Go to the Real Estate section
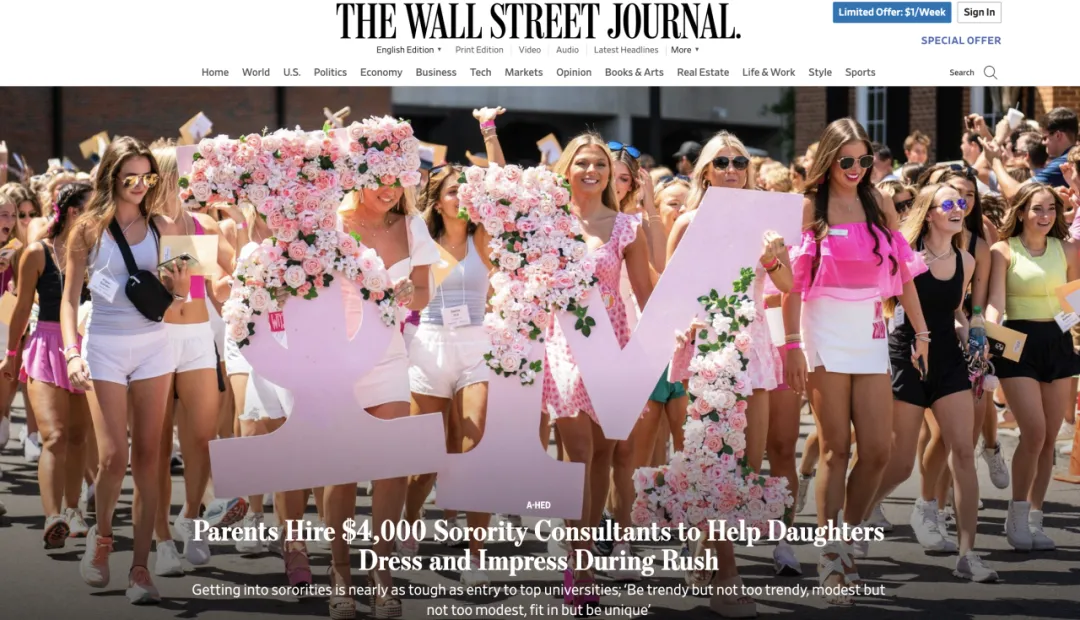Screen dimensions: 1080x620 click(703, 72)
